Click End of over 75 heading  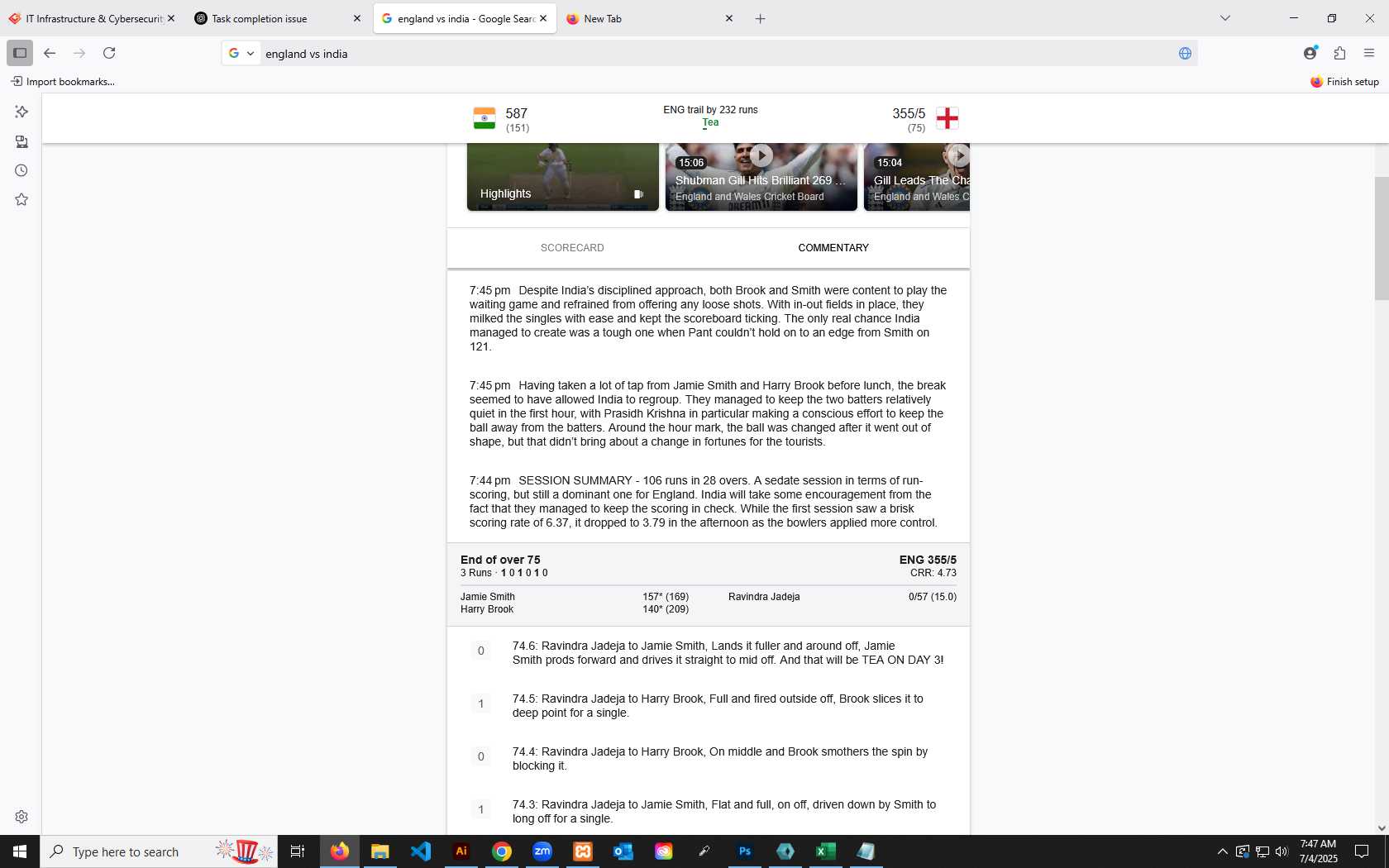(500, 560)
